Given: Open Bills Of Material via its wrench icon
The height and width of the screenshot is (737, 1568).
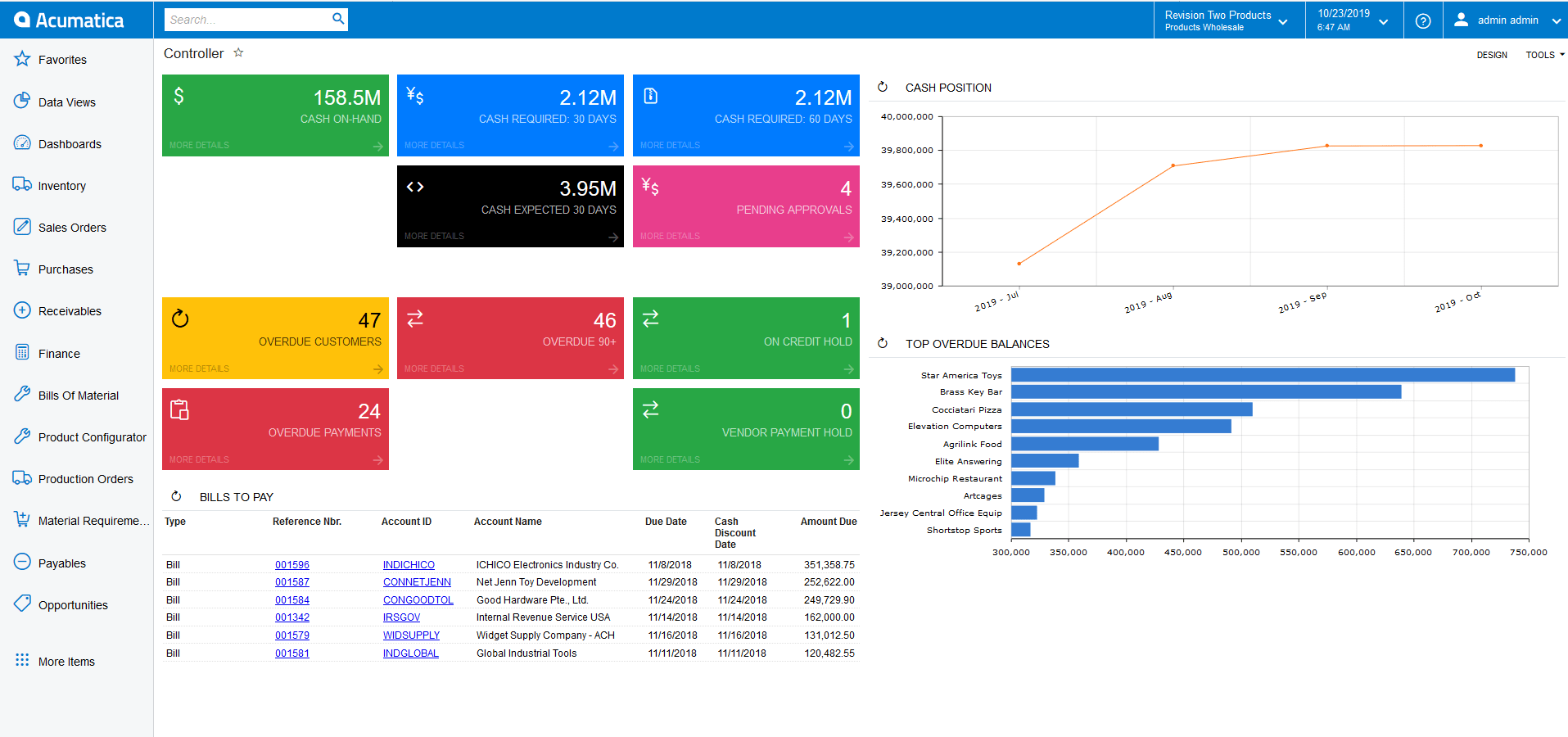Looking at the screenshot, I should click(x=22, y=395).
